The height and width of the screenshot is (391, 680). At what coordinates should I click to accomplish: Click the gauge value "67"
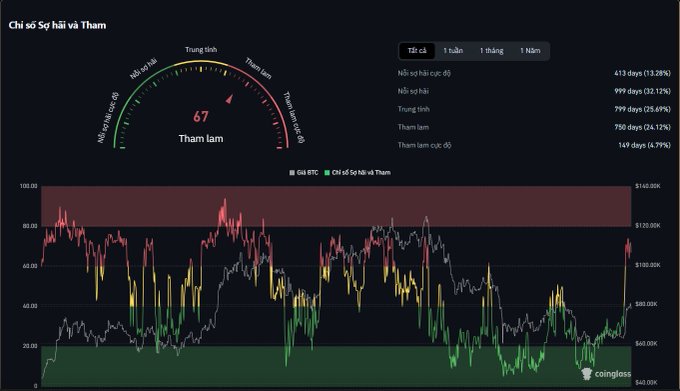201,116
